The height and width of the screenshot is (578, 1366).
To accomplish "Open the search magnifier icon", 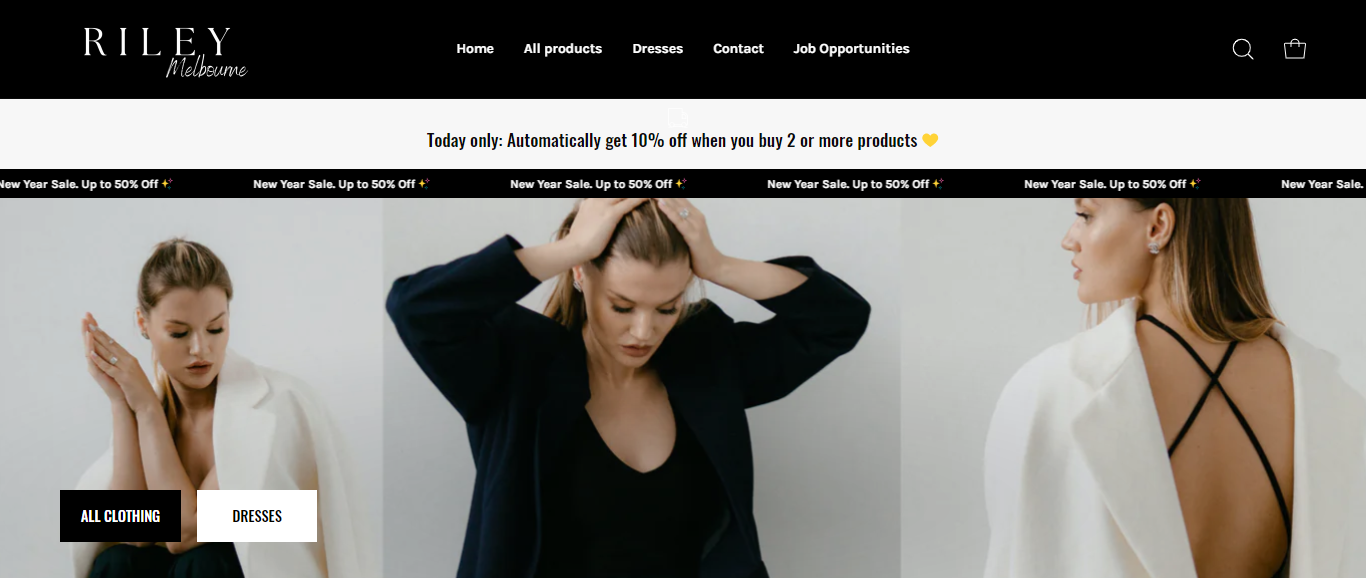I will coord(1242,49).
